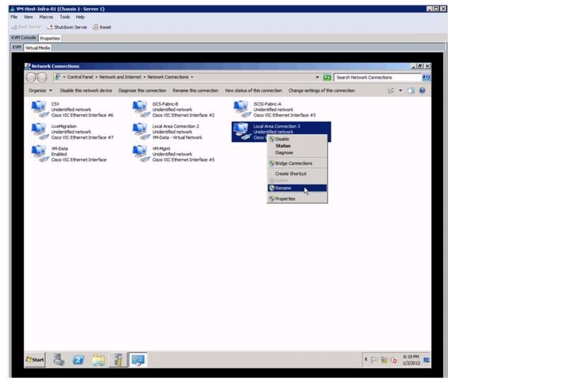
Task: Click the change view icon
Action: click(x=391, y=90)
